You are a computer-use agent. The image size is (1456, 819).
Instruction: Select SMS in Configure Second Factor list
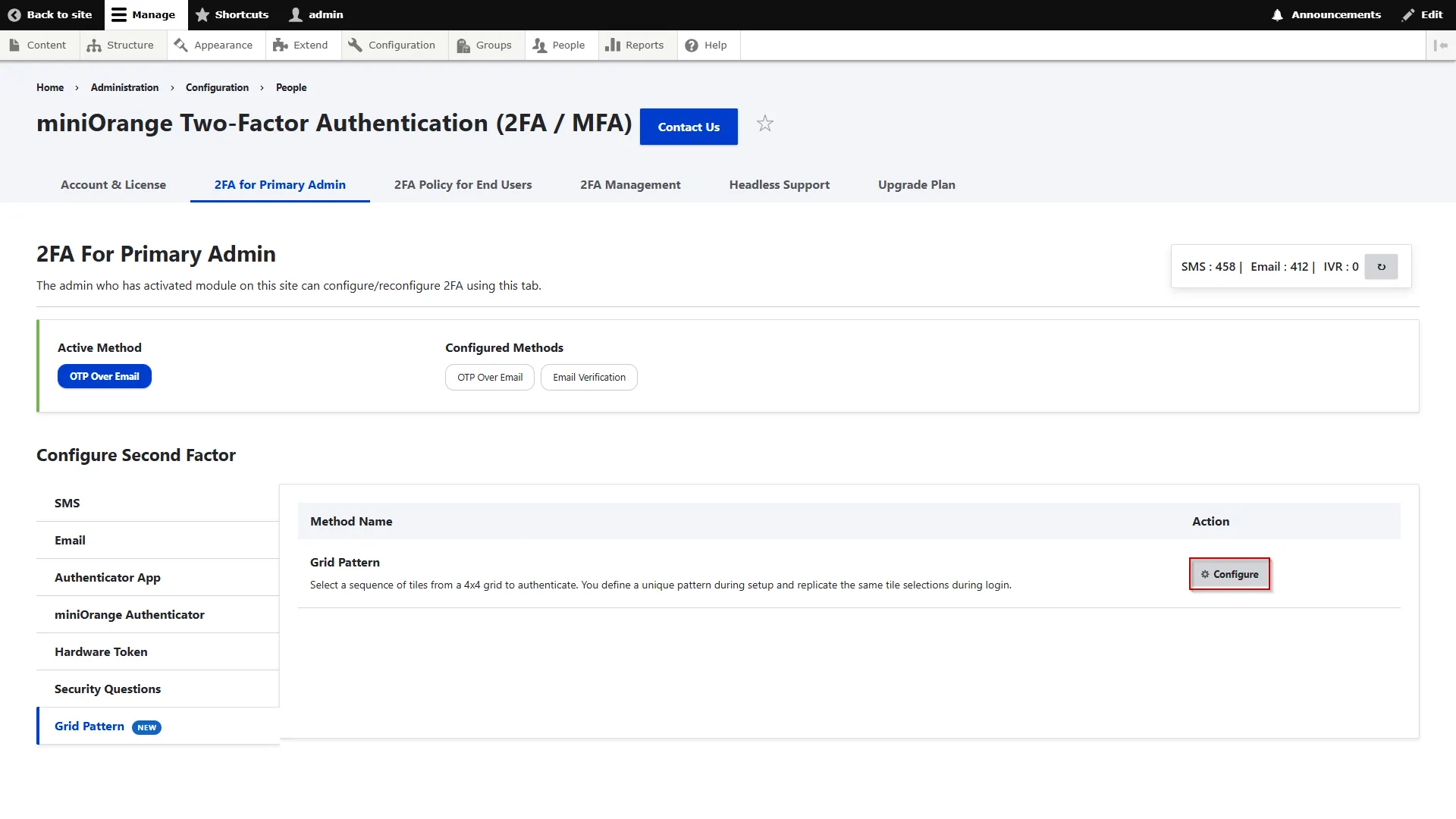coord(158,503)
